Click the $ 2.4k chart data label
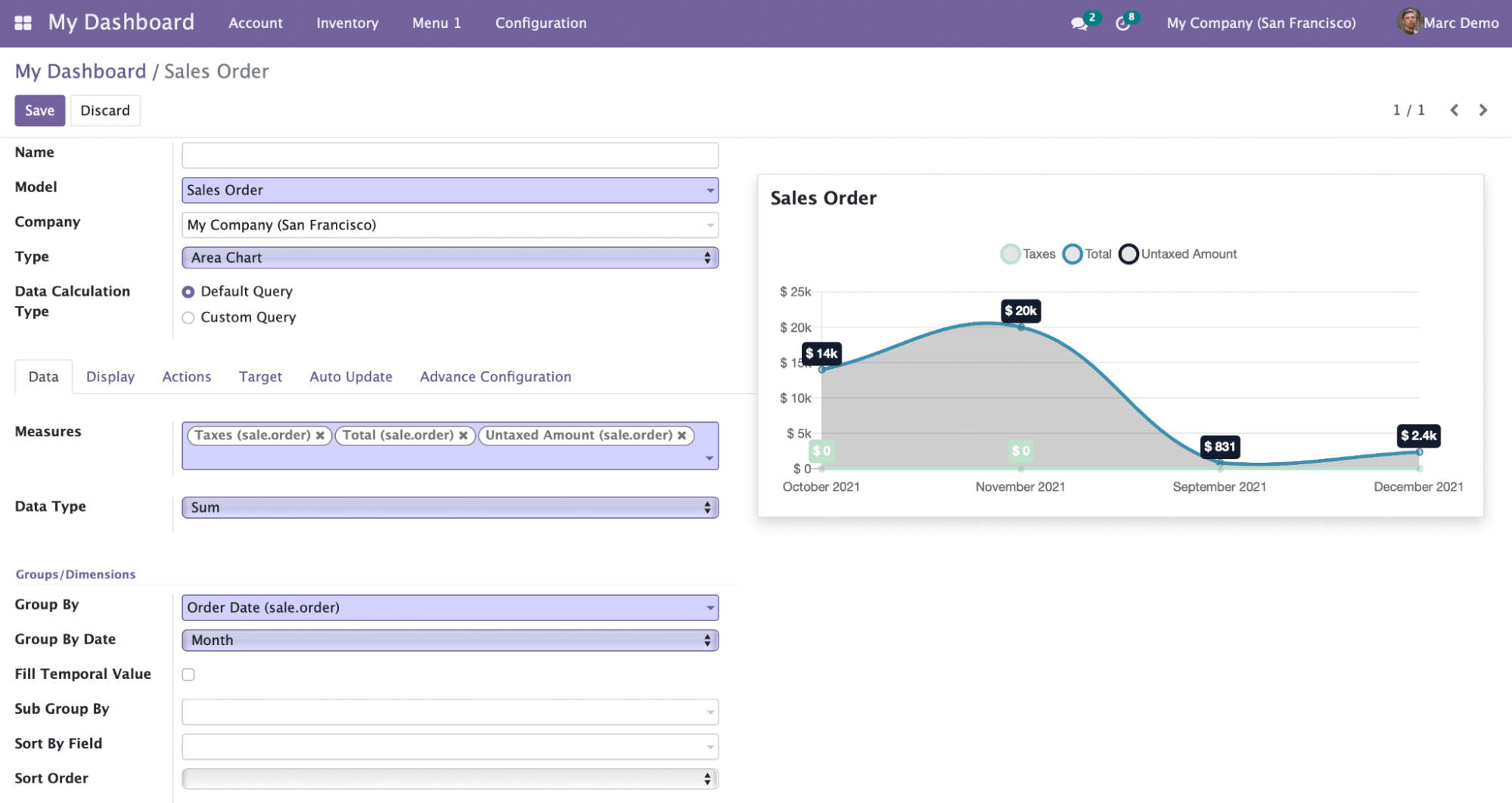Viewport: 1512px width, 803px height. click(x=1418, y=436)
